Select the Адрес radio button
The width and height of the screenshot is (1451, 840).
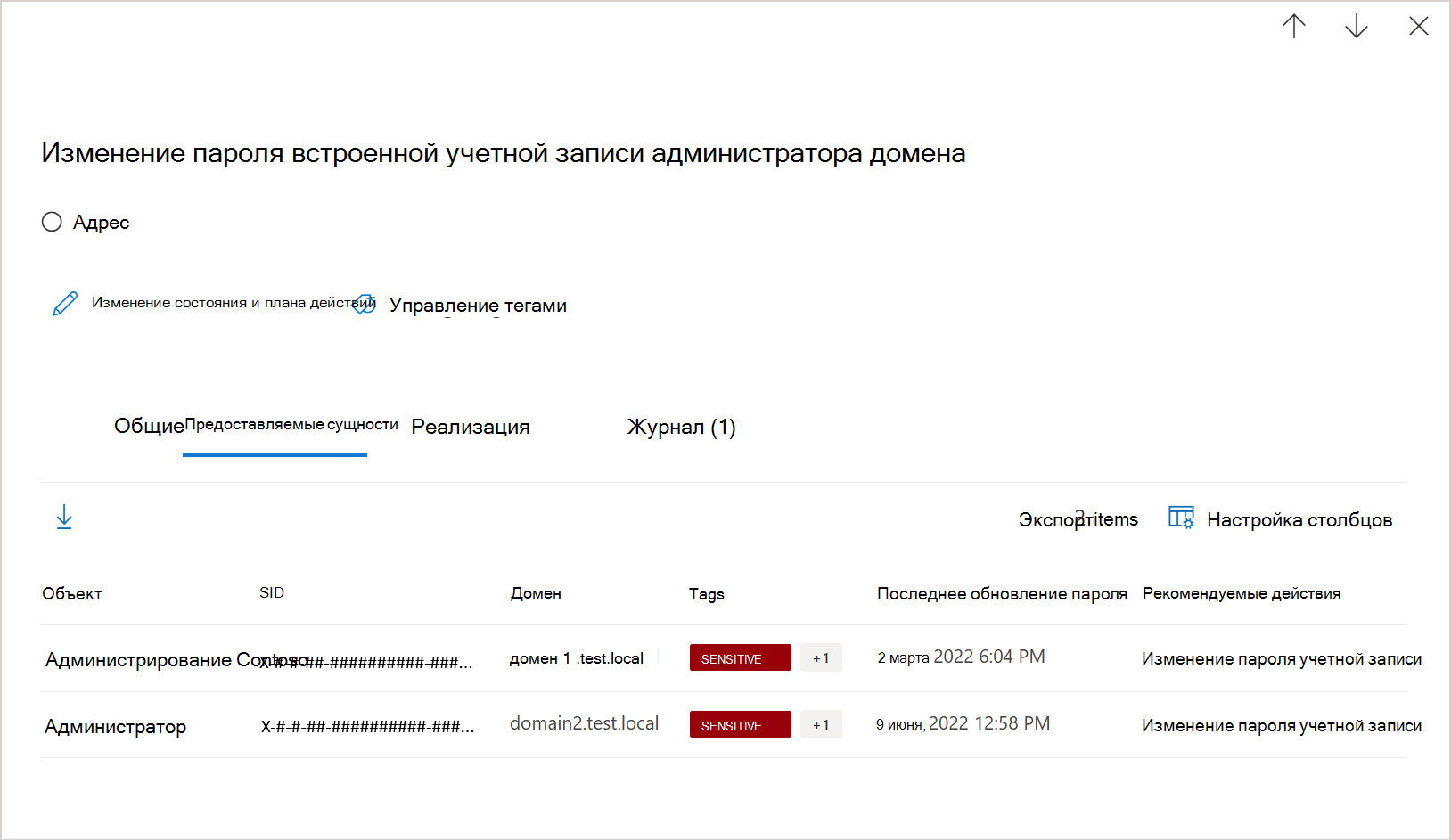[x=52, y=222]
